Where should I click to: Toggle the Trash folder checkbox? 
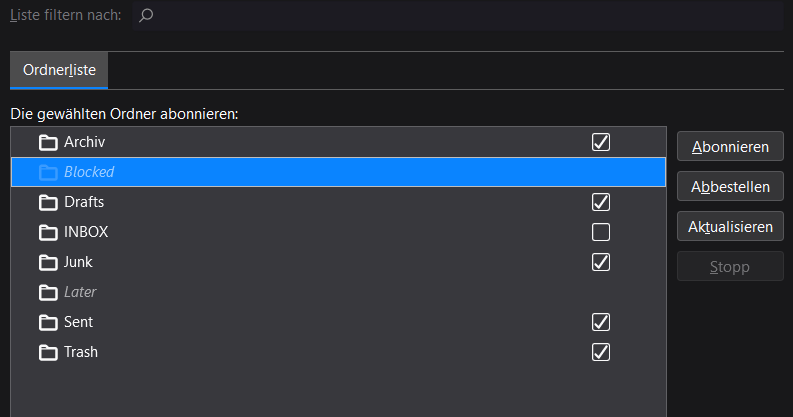601,352
